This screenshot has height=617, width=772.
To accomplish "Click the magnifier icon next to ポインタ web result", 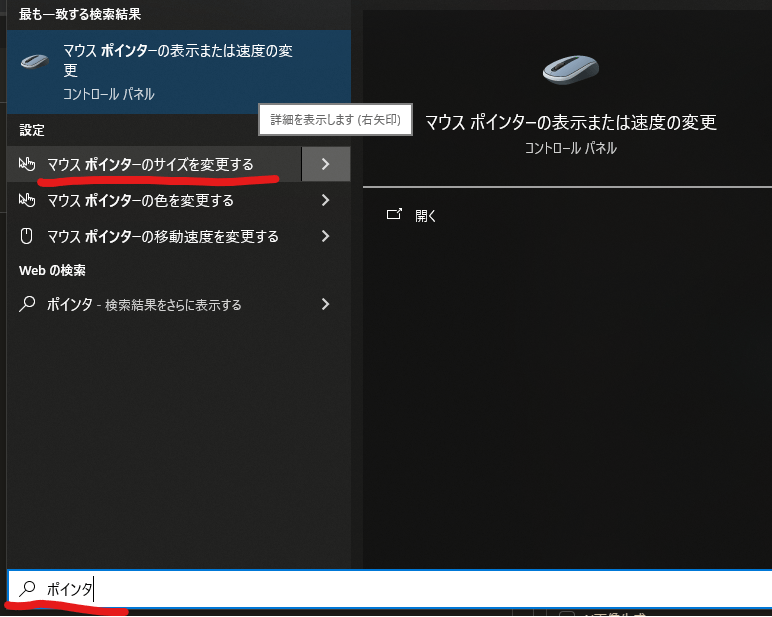I will pos(28,304).
